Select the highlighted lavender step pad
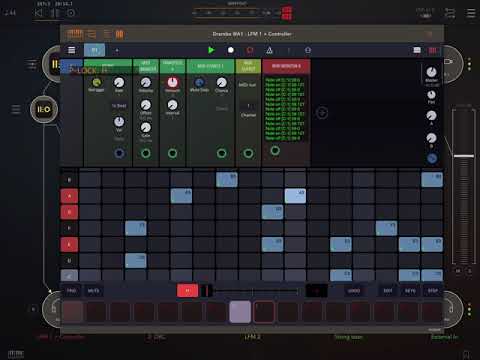This screenshot has height=360, width=480. tap(240, 312)
